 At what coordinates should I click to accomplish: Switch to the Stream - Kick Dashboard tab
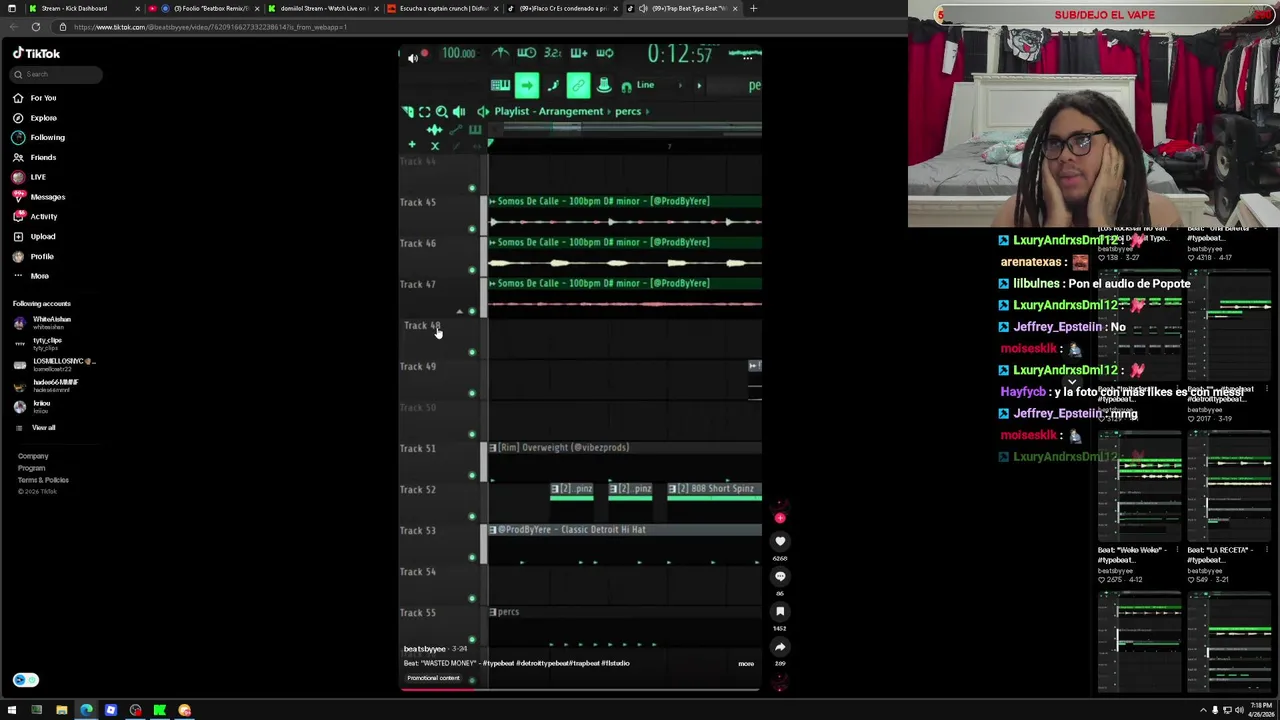(x=74, y=8)
